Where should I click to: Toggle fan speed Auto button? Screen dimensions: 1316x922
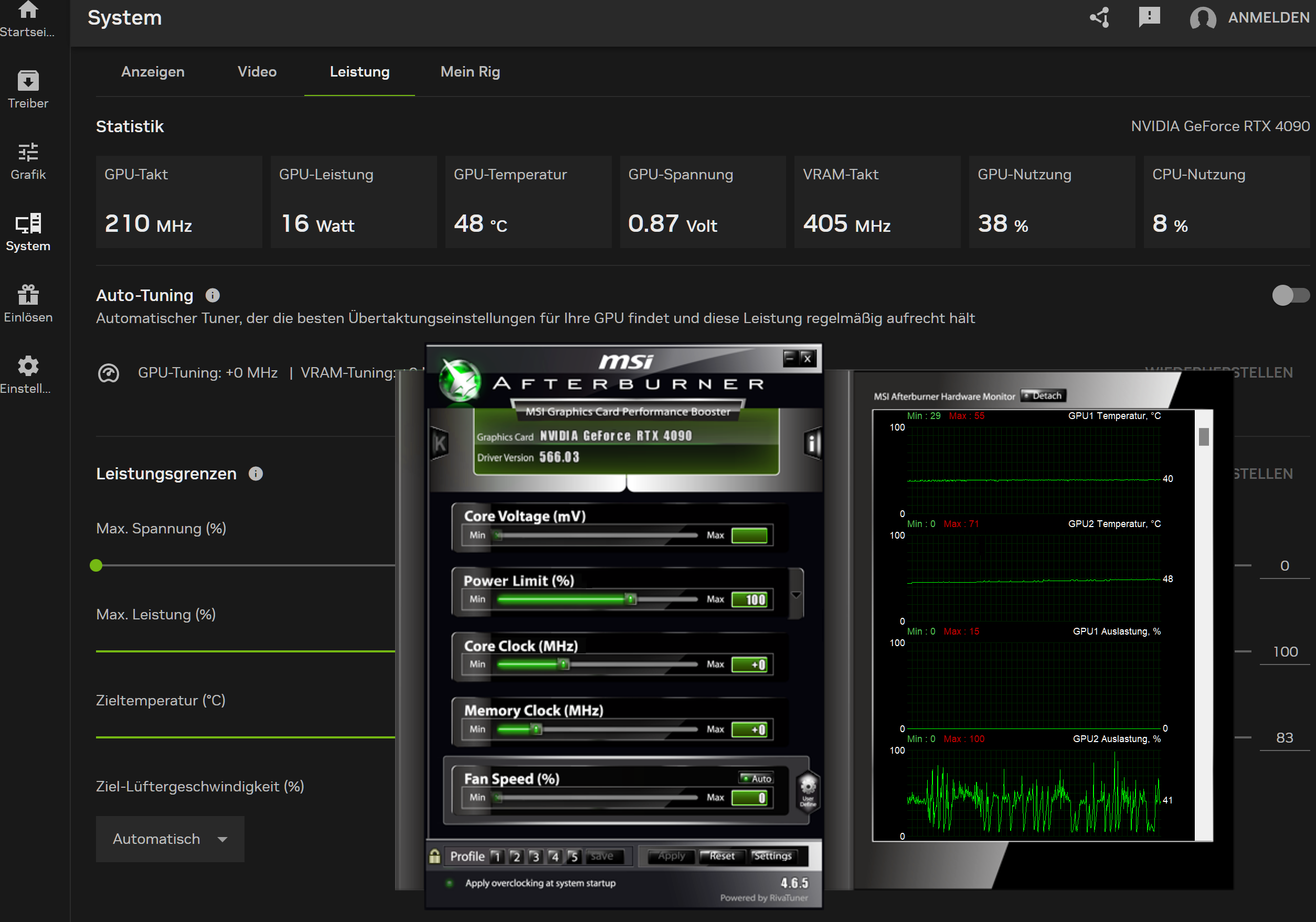click(x=757, y=778)
